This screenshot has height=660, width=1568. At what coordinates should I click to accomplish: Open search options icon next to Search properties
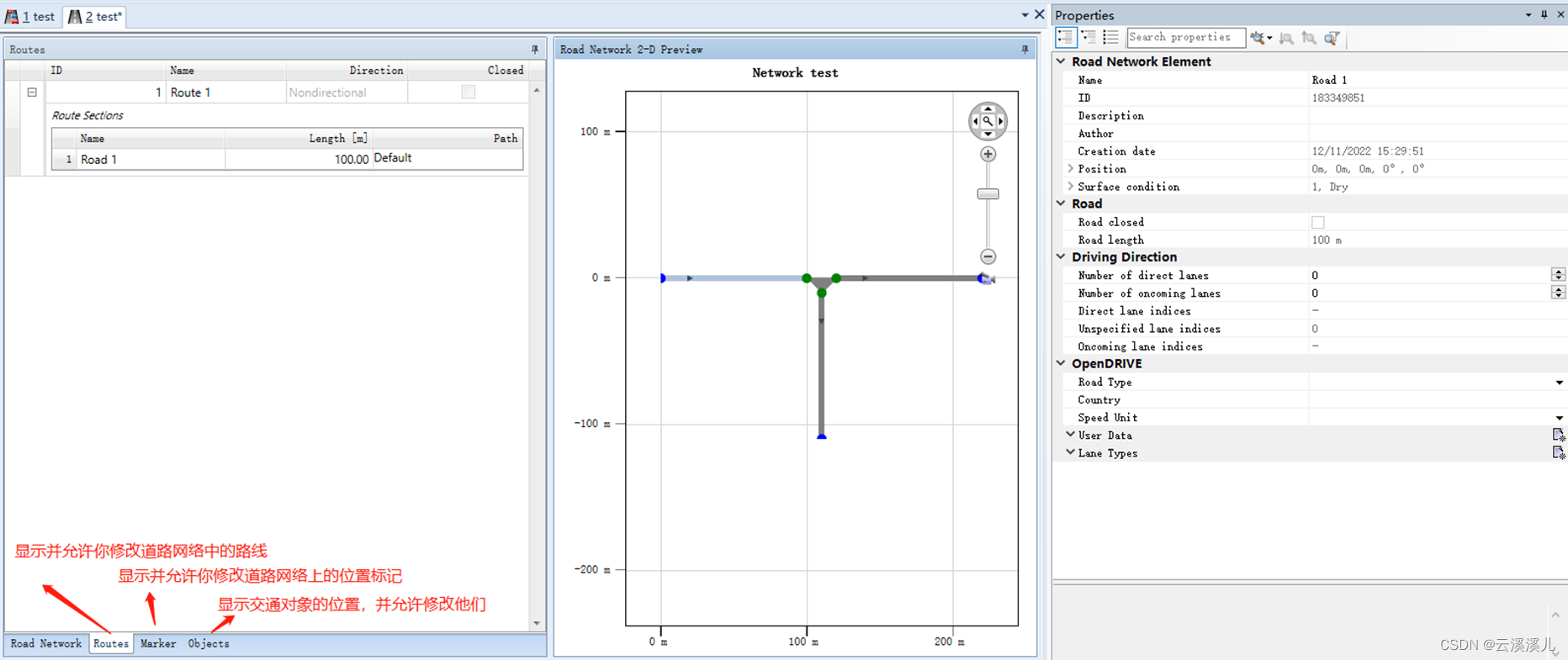[1260, 37]
